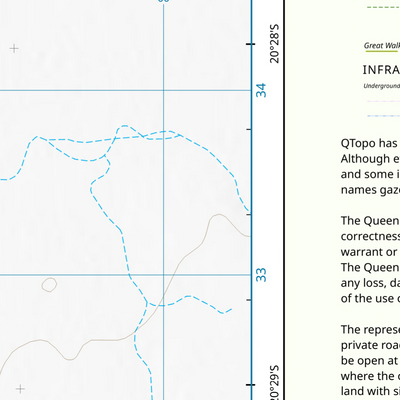Click the paragraph starting with QTopo has
The image size is (400, 400).
point(370,167)
